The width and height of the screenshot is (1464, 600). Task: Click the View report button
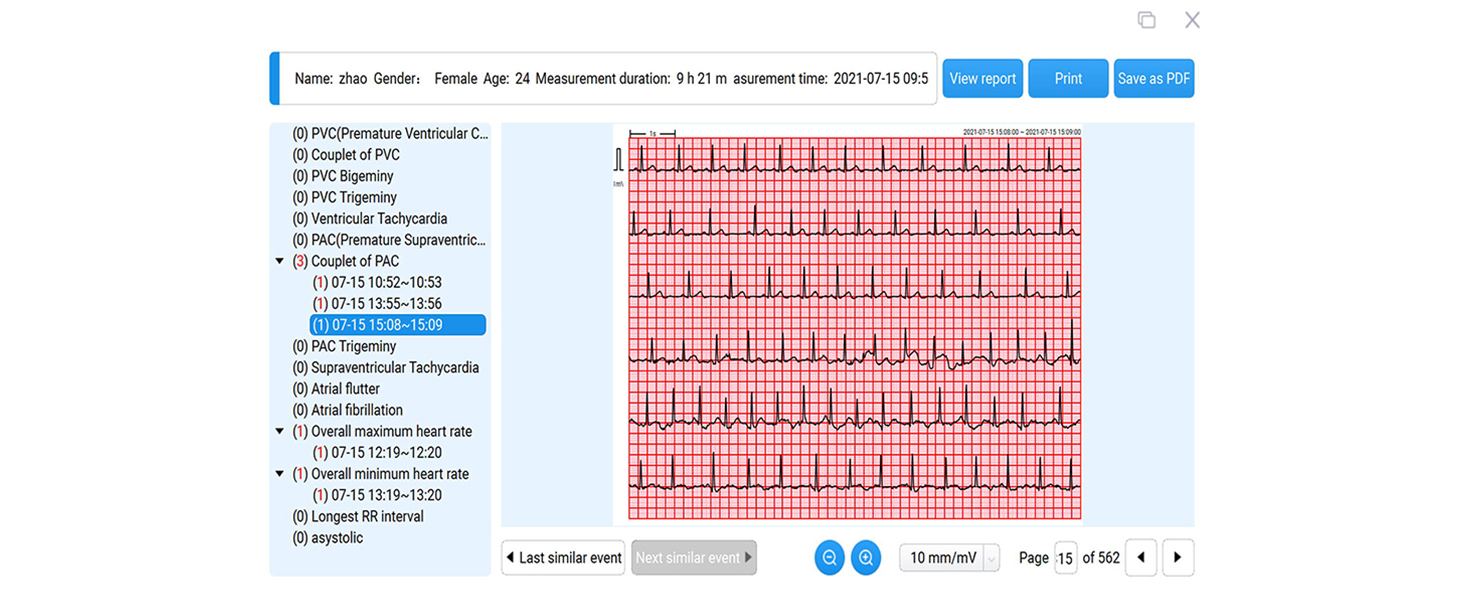click(982, 79)
